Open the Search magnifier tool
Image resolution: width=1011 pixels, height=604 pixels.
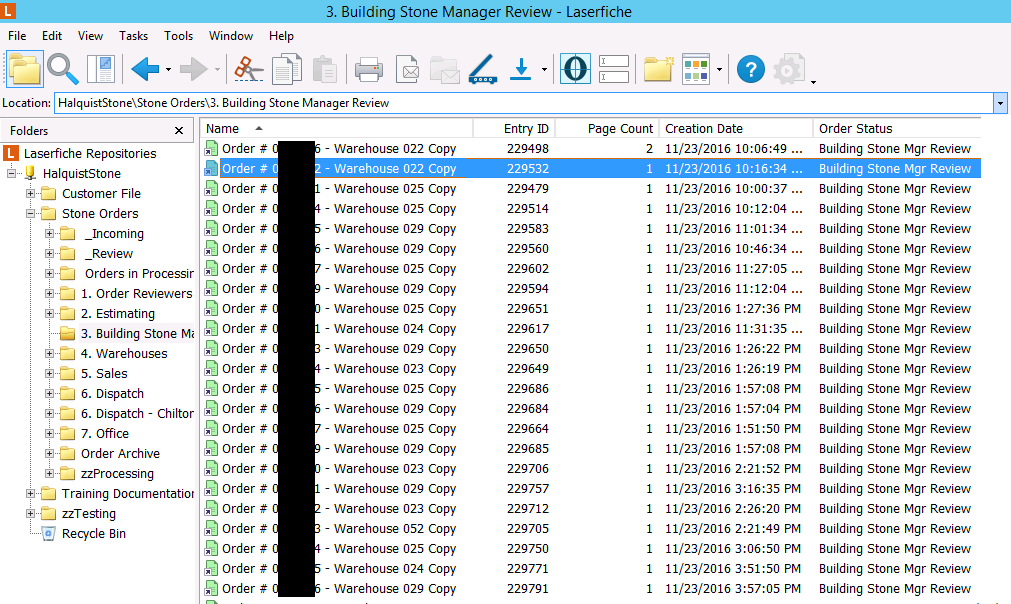[x=63, y=69]
